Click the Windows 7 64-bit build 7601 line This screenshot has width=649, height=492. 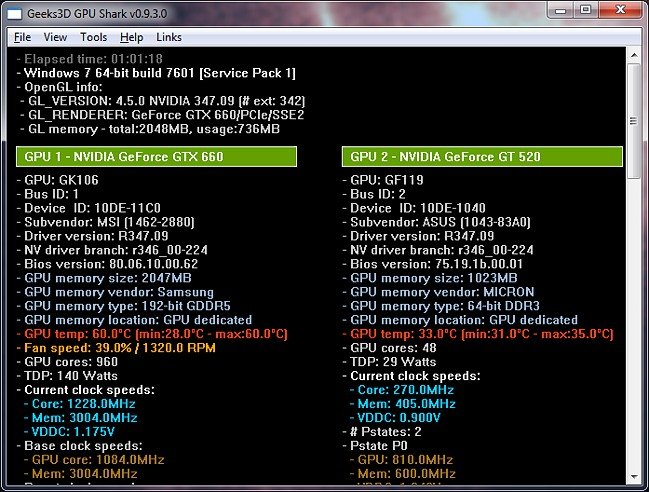point(156,73)
